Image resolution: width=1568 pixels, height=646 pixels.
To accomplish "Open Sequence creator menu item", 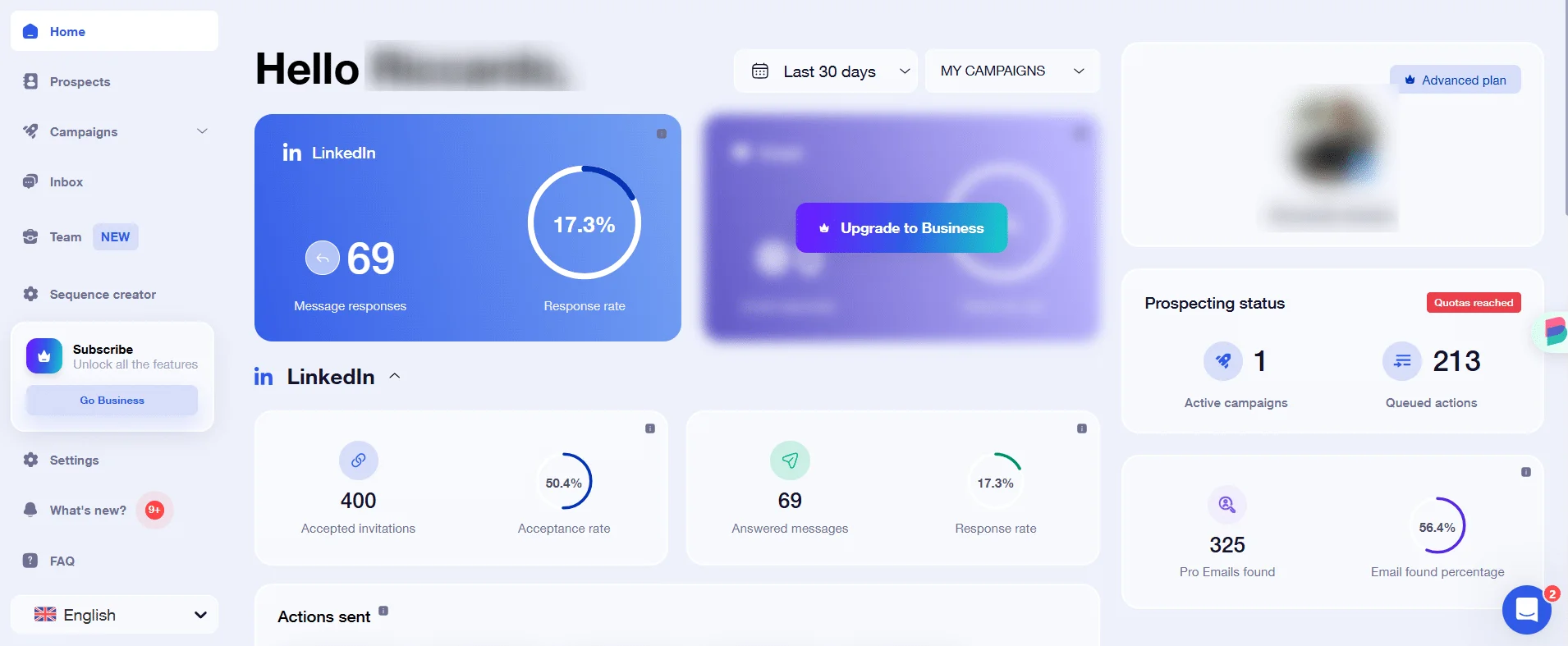I will [103, 294].
